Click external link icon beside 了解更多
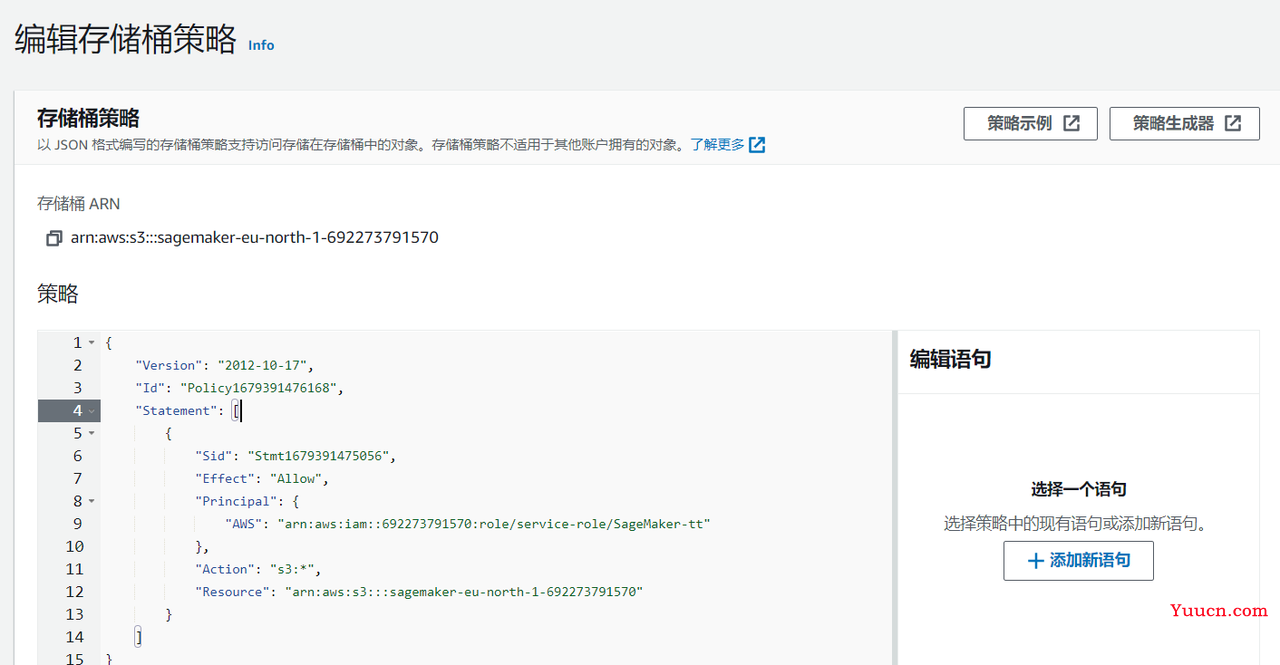The image size is (1280, 665). pyautogui.click(x=757, y=145)
